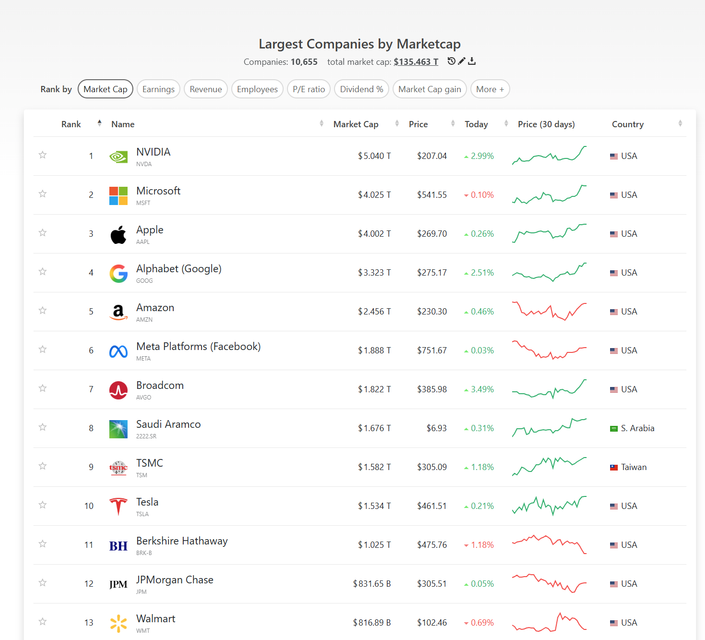Toggle the favorite star for NVIDIA
705x640 pixels.
pos(43,156)
